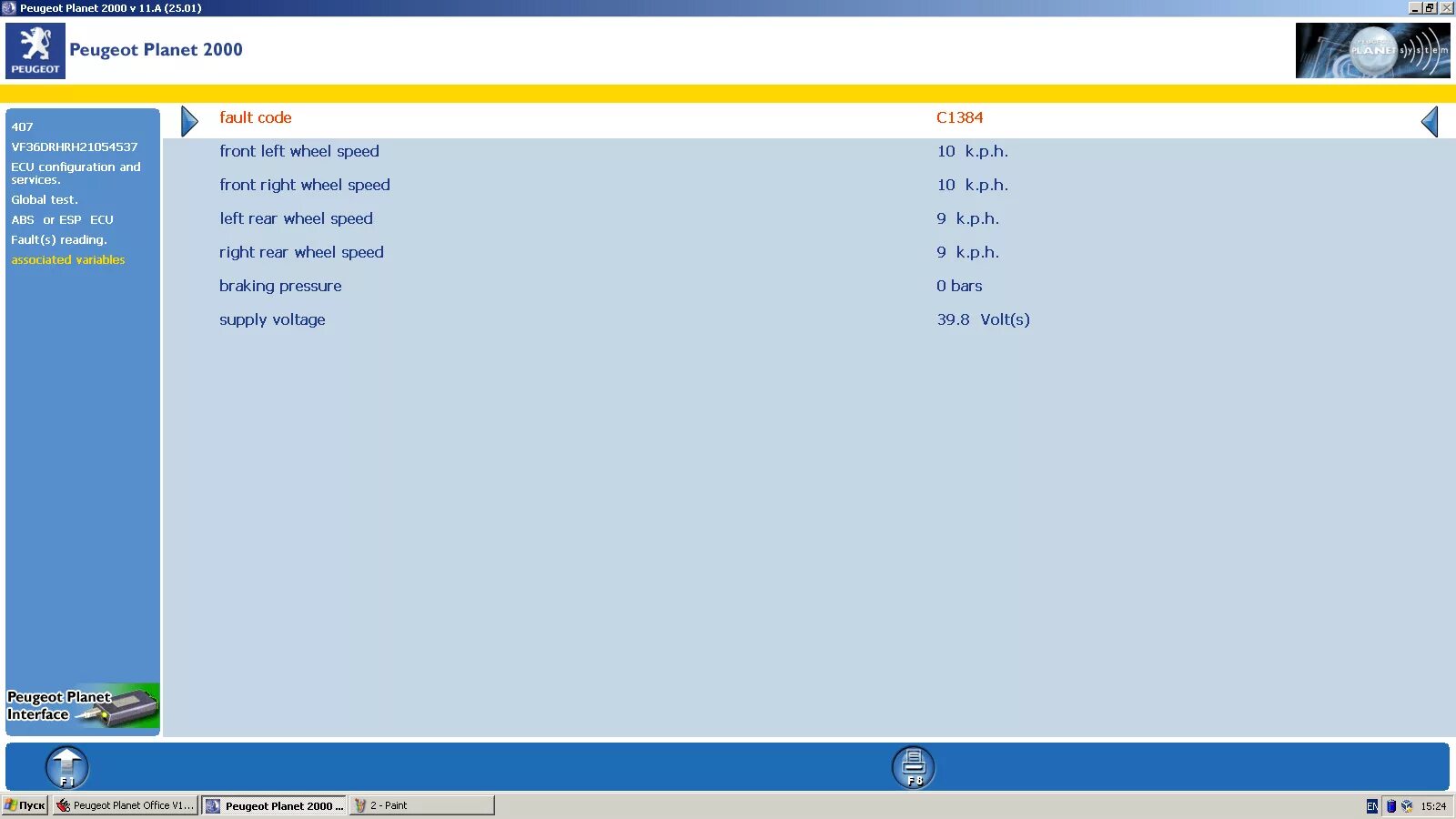Screen dimensions: 1456x819
Task: Click the Peugeot lion logo
Action: click(x=35, y=51)
